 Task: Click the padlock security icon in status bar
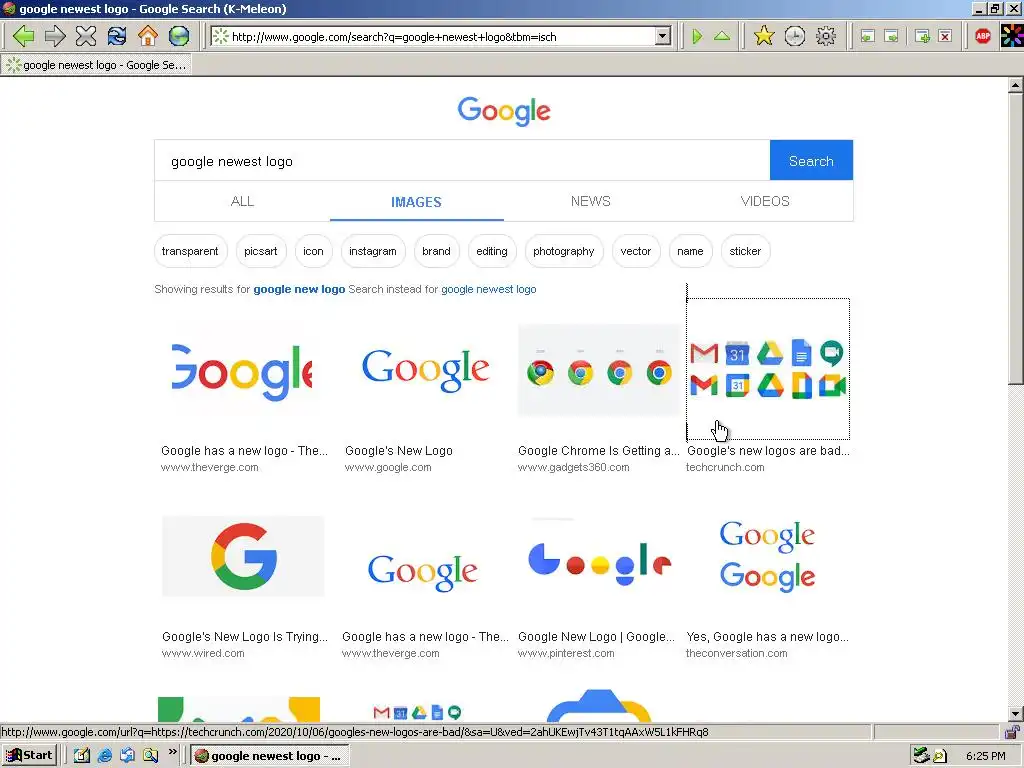pyautogui.click(x=1013, y=732)
